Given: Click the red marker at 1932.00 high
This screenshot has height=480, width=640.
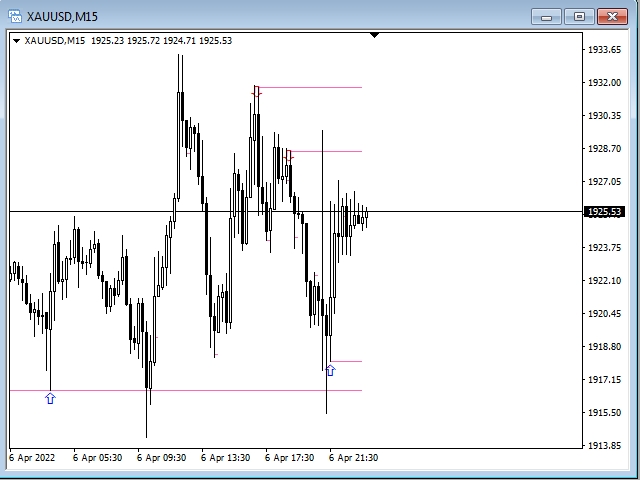Looking at the screenshot, I should tap(256, 91).
